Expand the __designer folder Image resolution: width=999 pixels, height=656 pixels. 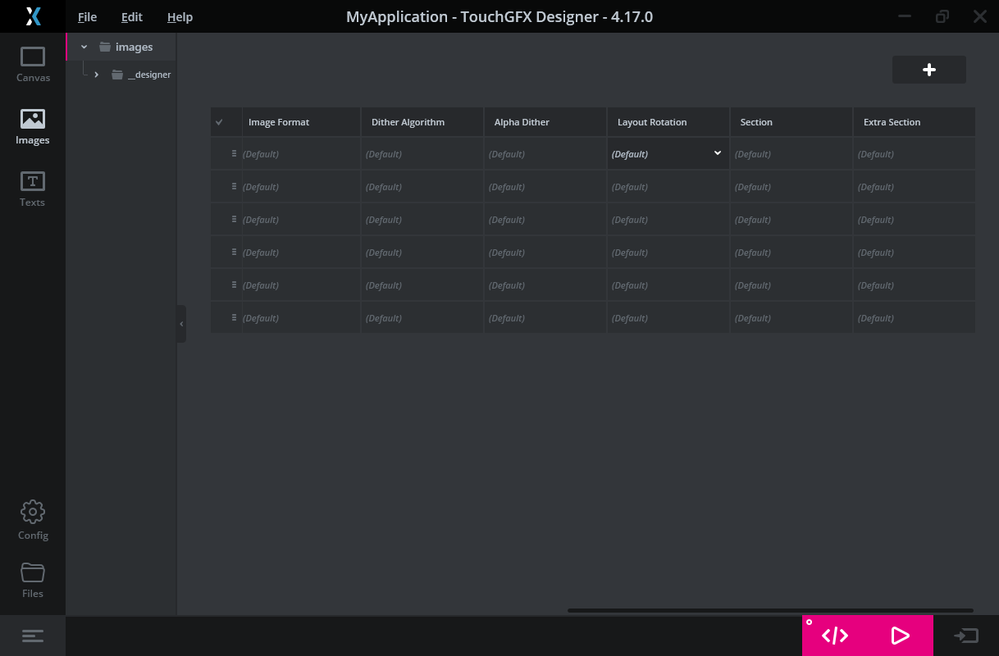(96, 75)
